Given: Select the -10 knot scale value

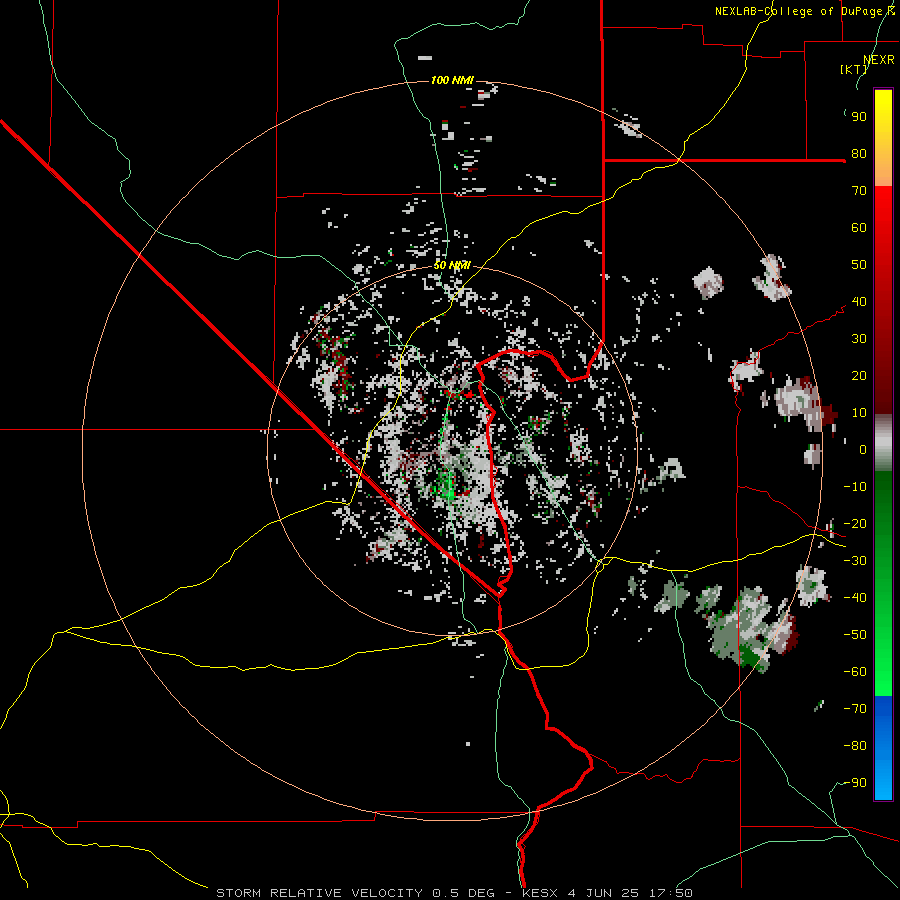Looking at the screenshot, I should click(855, 487).
